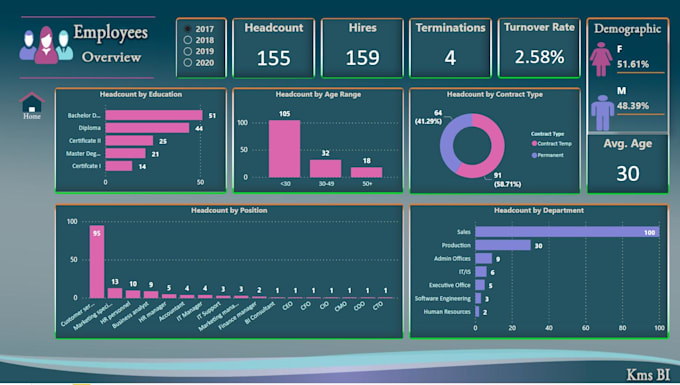Viewport: 680px width, 385px height.
Task: Click the Headcount by Education chart title
Action: click(141, 94)
